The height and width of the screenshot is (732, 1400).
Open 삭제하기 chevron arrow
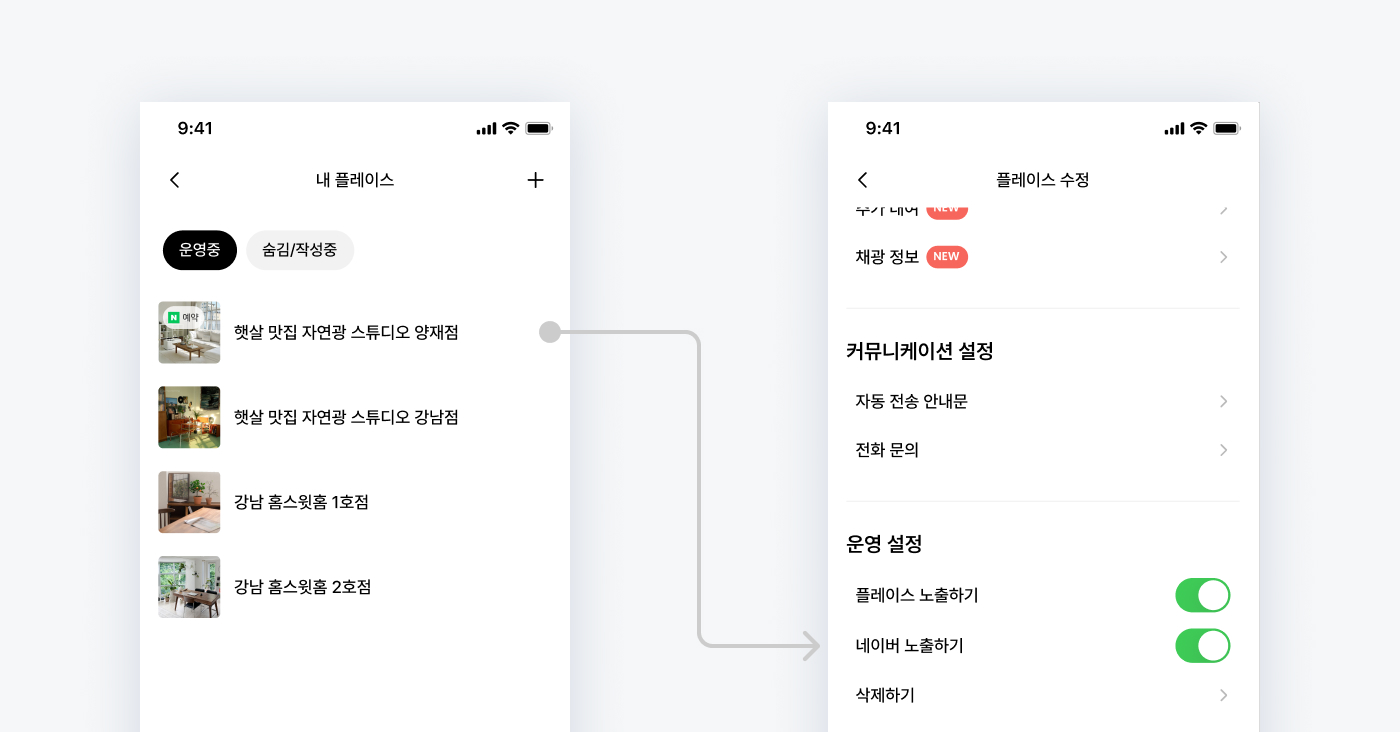tap(1223, 695)
